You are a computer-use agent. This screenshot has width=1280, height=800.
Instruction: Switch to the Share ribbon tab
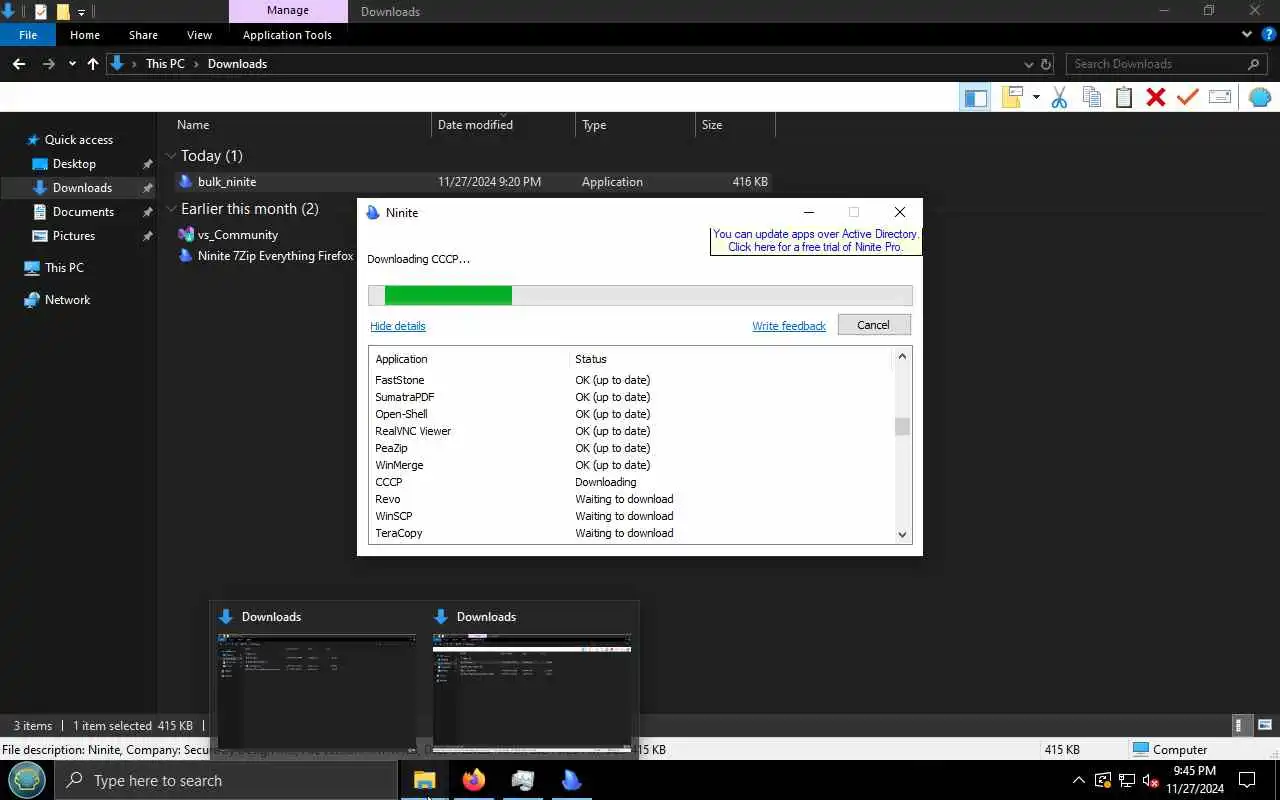(x=143, y=35)
